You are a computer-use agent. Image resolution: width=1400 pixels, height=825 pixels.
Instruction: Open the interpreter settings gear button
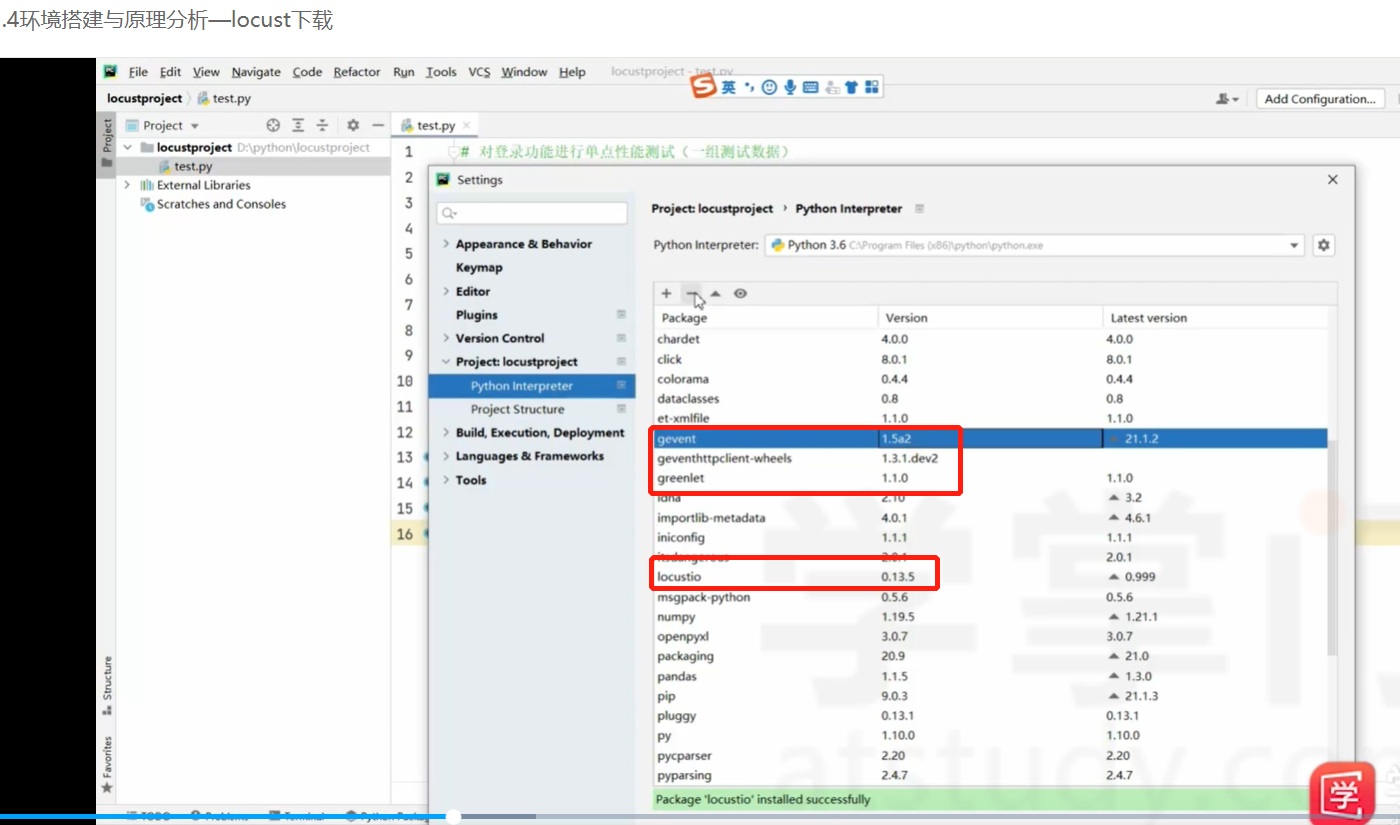coord(1324,245)
